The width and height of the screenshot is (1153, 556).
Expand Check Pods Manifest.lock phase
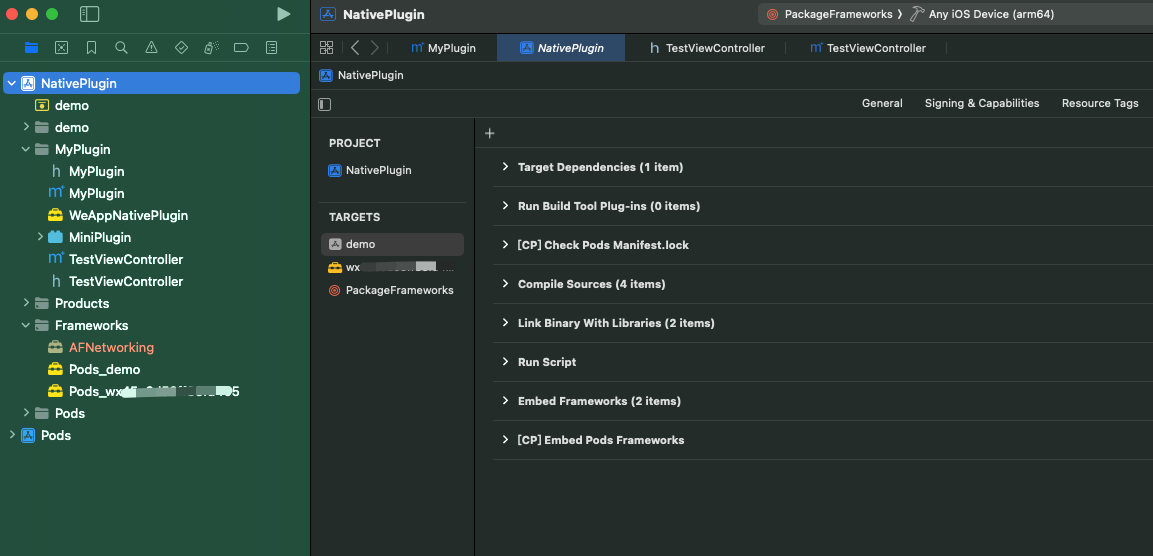coord(505,245)
